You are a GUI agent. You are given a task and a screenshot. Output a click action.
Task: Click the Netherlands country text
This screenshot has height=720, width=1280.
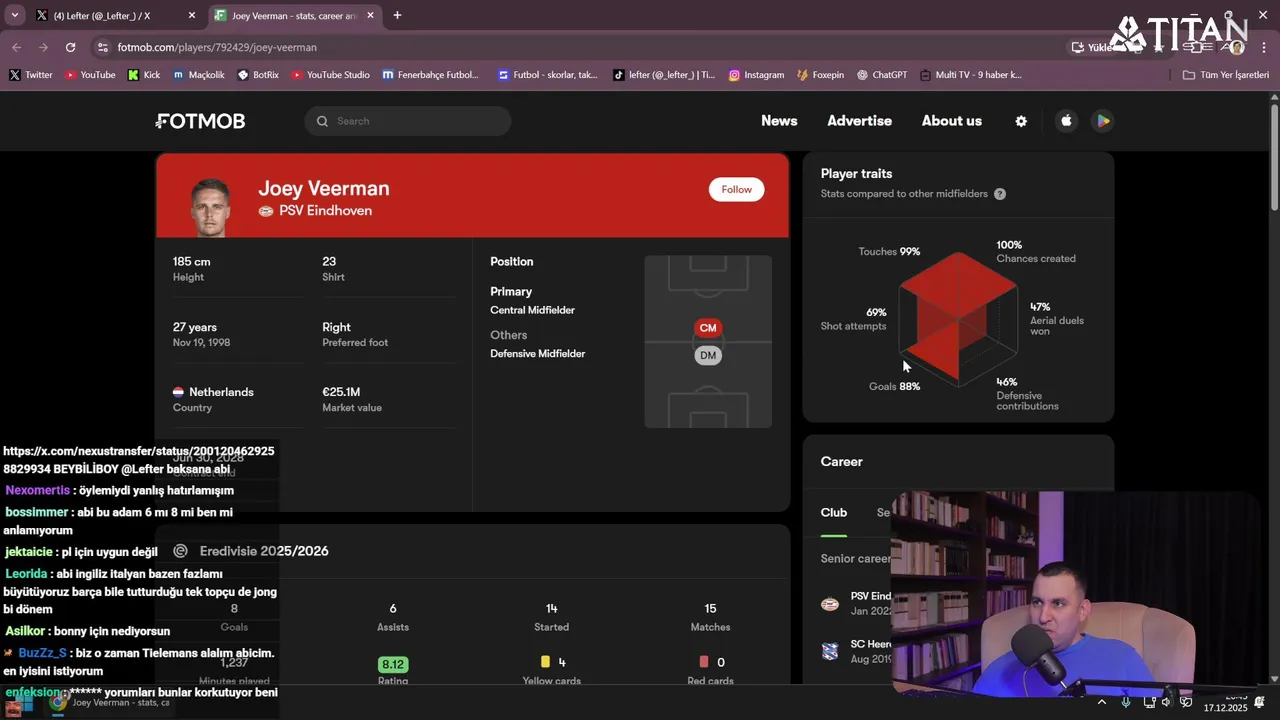pyautogui.click(x=221, y=392)
